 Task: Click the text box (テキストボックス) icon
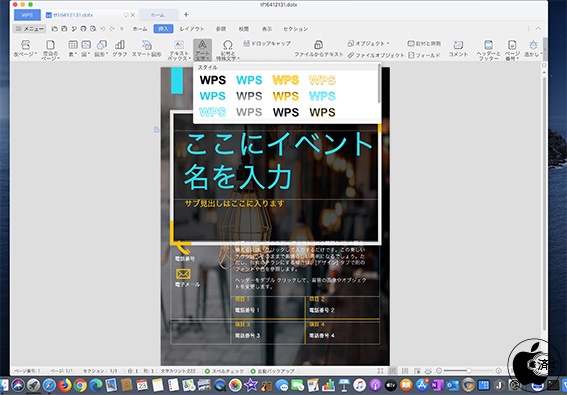pos(179,50)
